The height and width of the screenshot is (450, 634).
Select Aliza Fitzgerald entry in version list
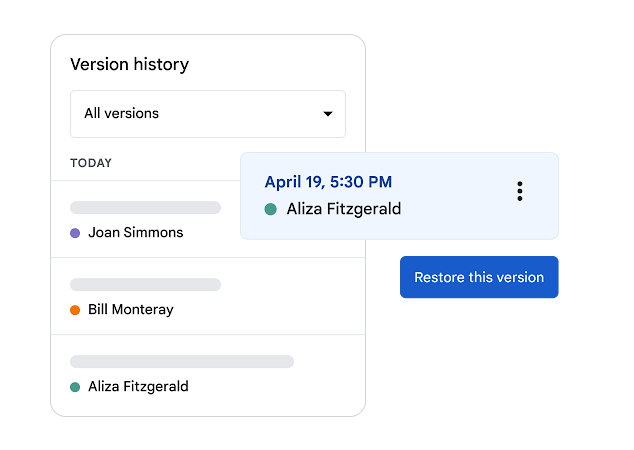[x=208, y=374]
